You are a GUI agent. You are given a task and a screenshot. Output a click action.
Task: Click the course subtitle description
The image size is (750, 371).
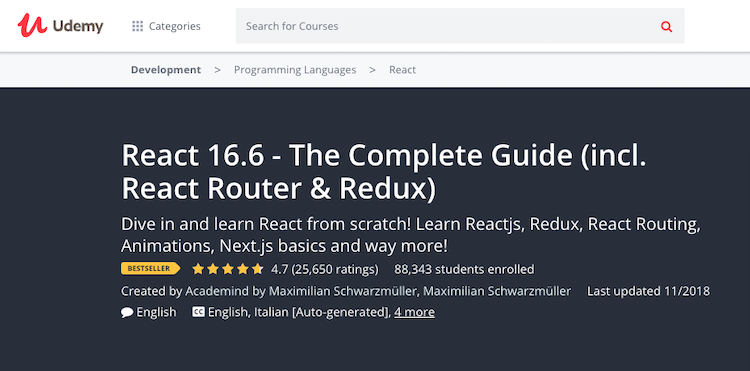(411, 235)
